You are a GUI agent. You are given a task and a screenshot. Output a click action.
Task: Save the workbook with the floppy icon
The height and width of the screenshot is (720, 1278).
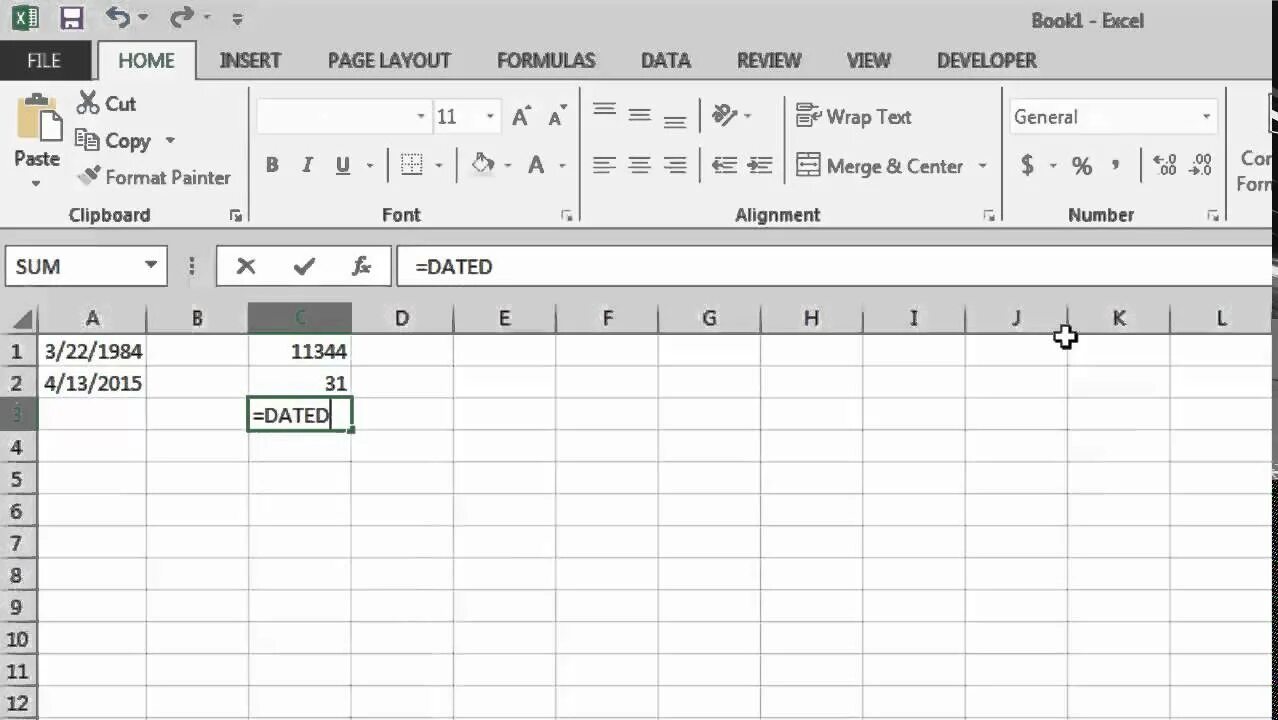tap(71, 18)
